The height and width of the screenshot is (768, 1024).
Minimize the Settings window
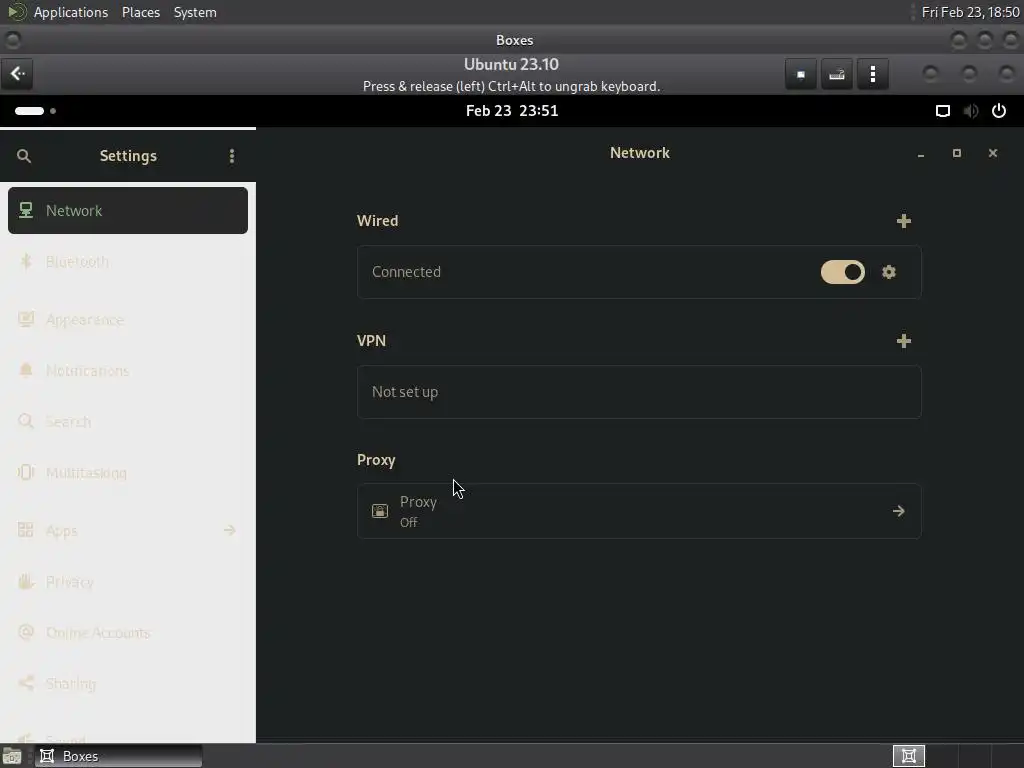(921, 153)
